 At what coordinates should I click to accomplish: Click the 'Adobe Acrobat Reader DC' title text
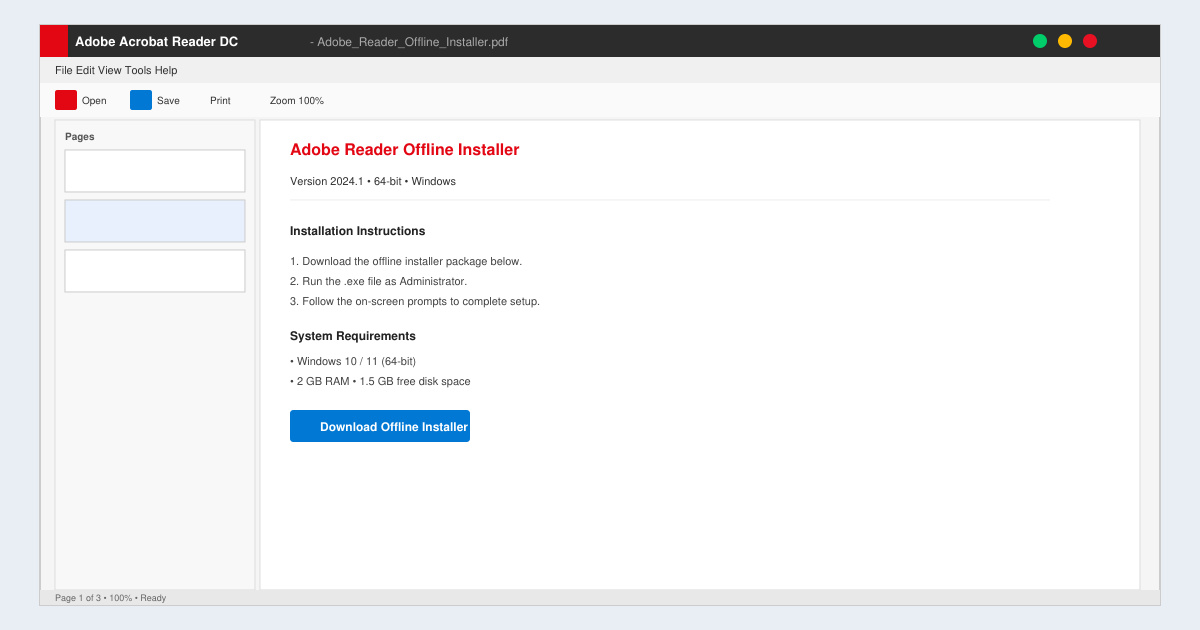coord(157,42)
